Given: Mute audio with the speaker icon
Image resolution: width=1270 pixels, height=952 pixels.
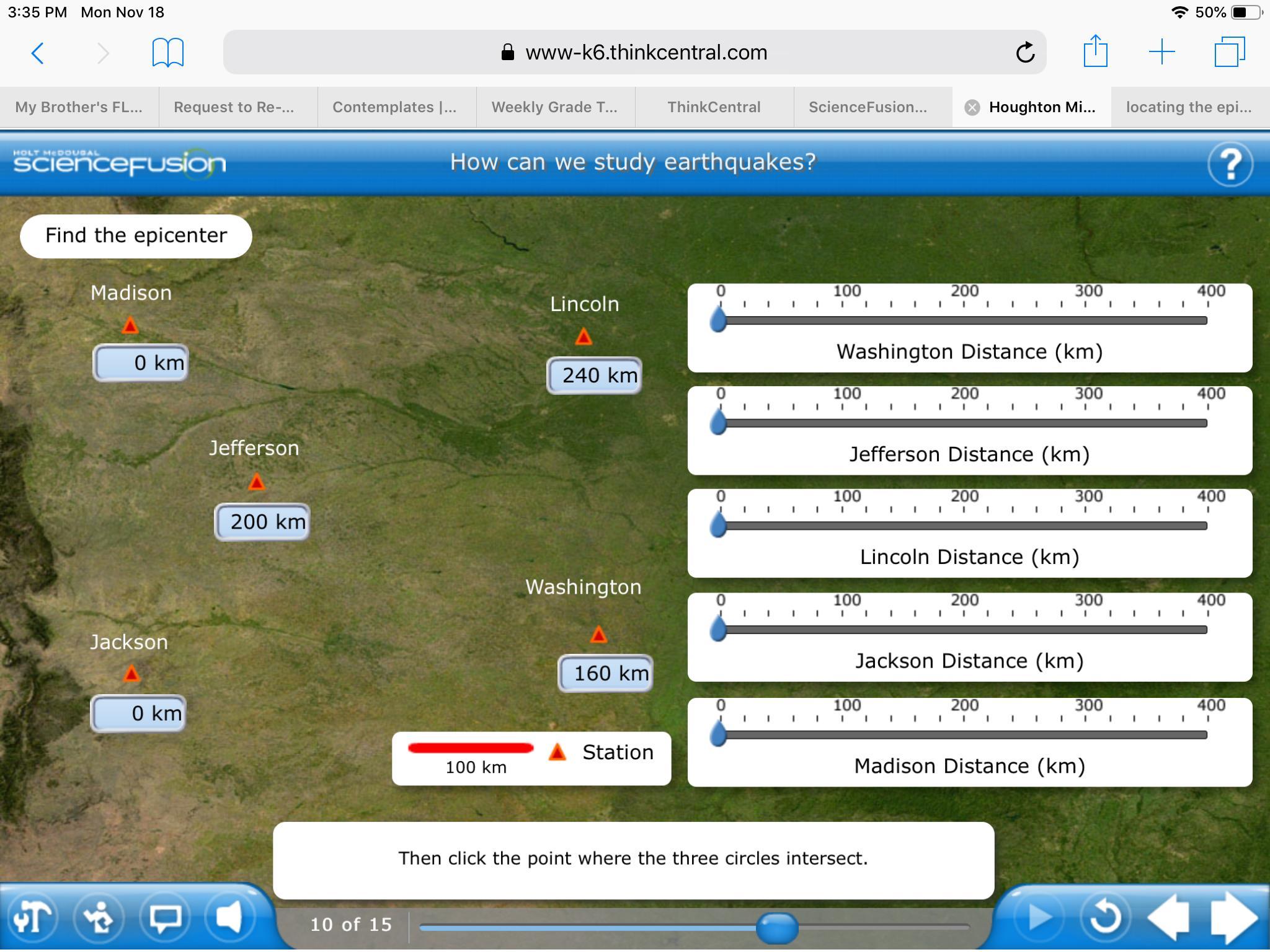Looking at the screenshot, I should (x=230, y=917).
